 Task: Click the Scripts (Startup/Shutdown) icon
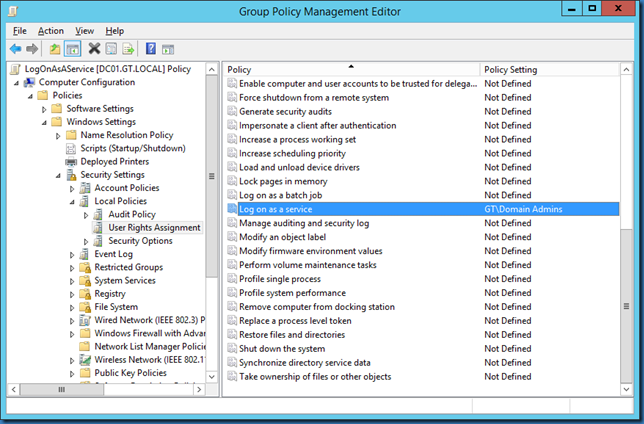click(71, 148)
